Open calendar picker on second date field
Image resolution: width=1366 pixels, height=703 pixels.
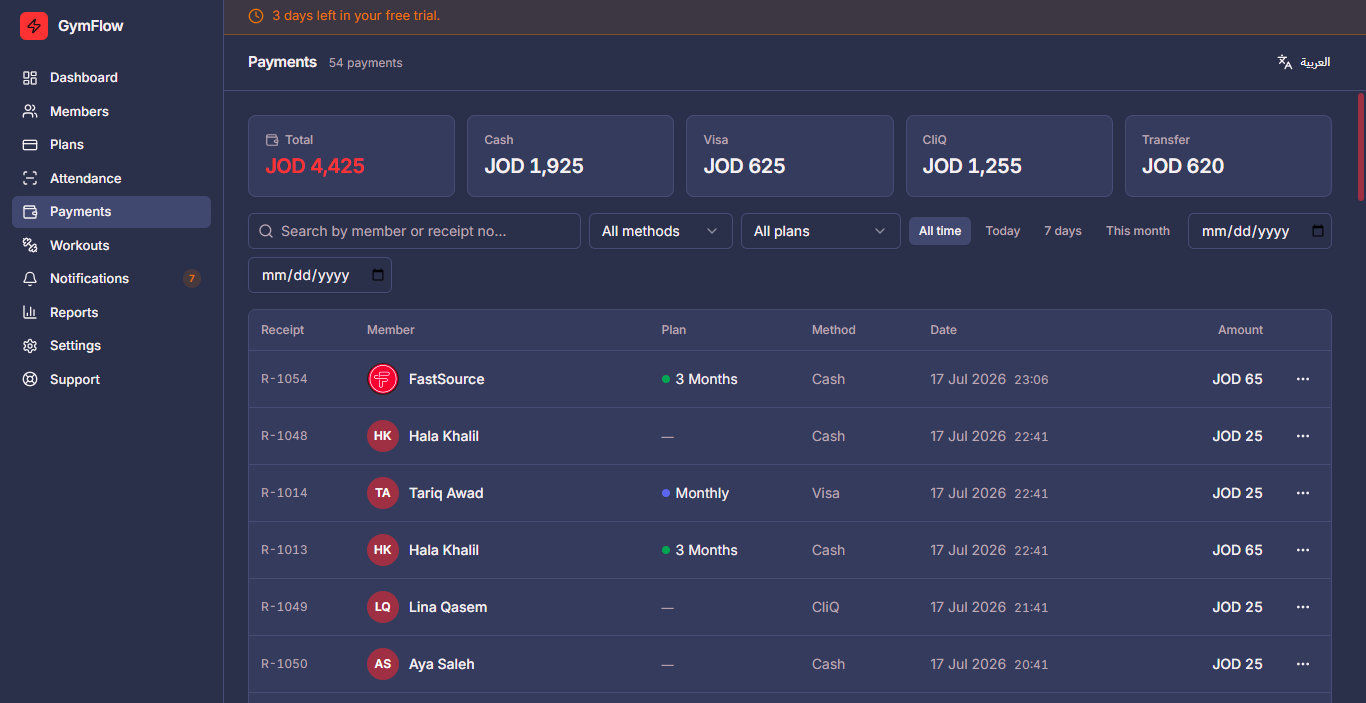point(378,275)
